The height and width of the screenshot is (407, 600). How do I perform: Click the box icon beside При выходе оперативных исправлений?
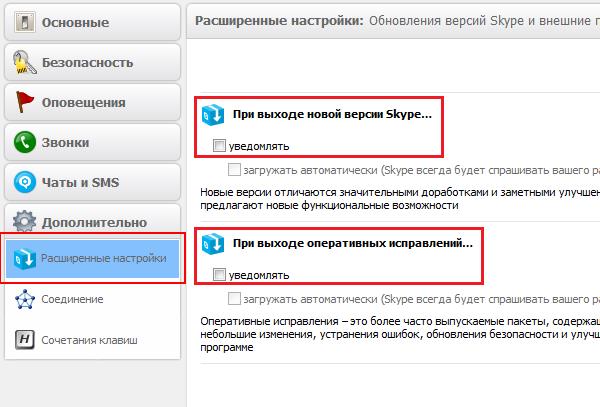213,244
